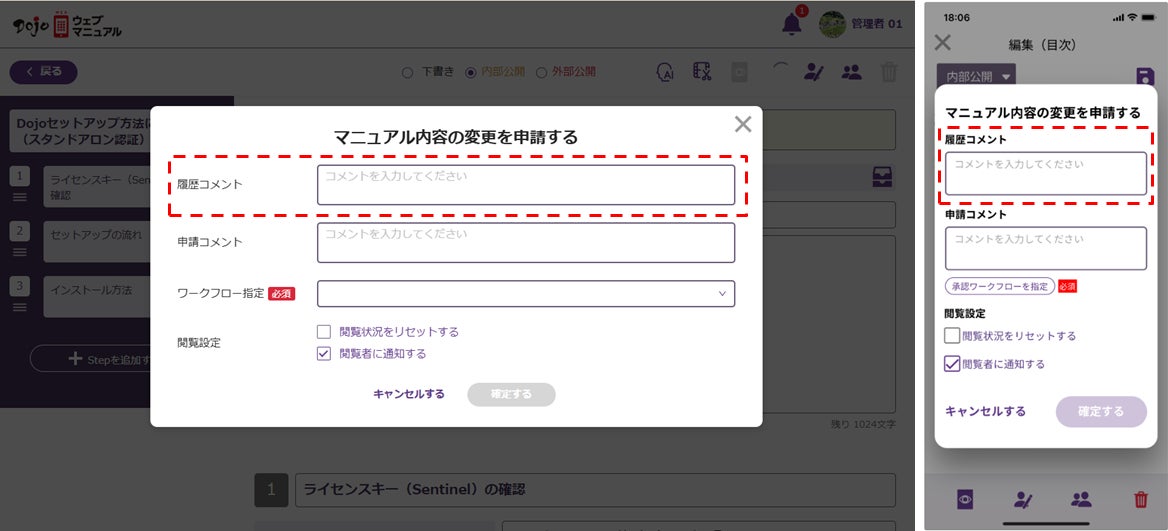The height and width of the screenshot is (531, 1168).
Task: Click the 承認ワークフローを指定 button in mobile
Action: pos(1000,286)
